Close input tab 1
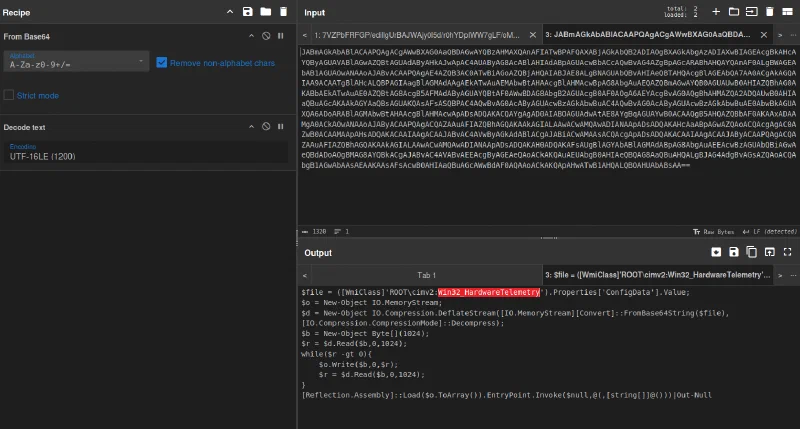 [x=533, y=35]
